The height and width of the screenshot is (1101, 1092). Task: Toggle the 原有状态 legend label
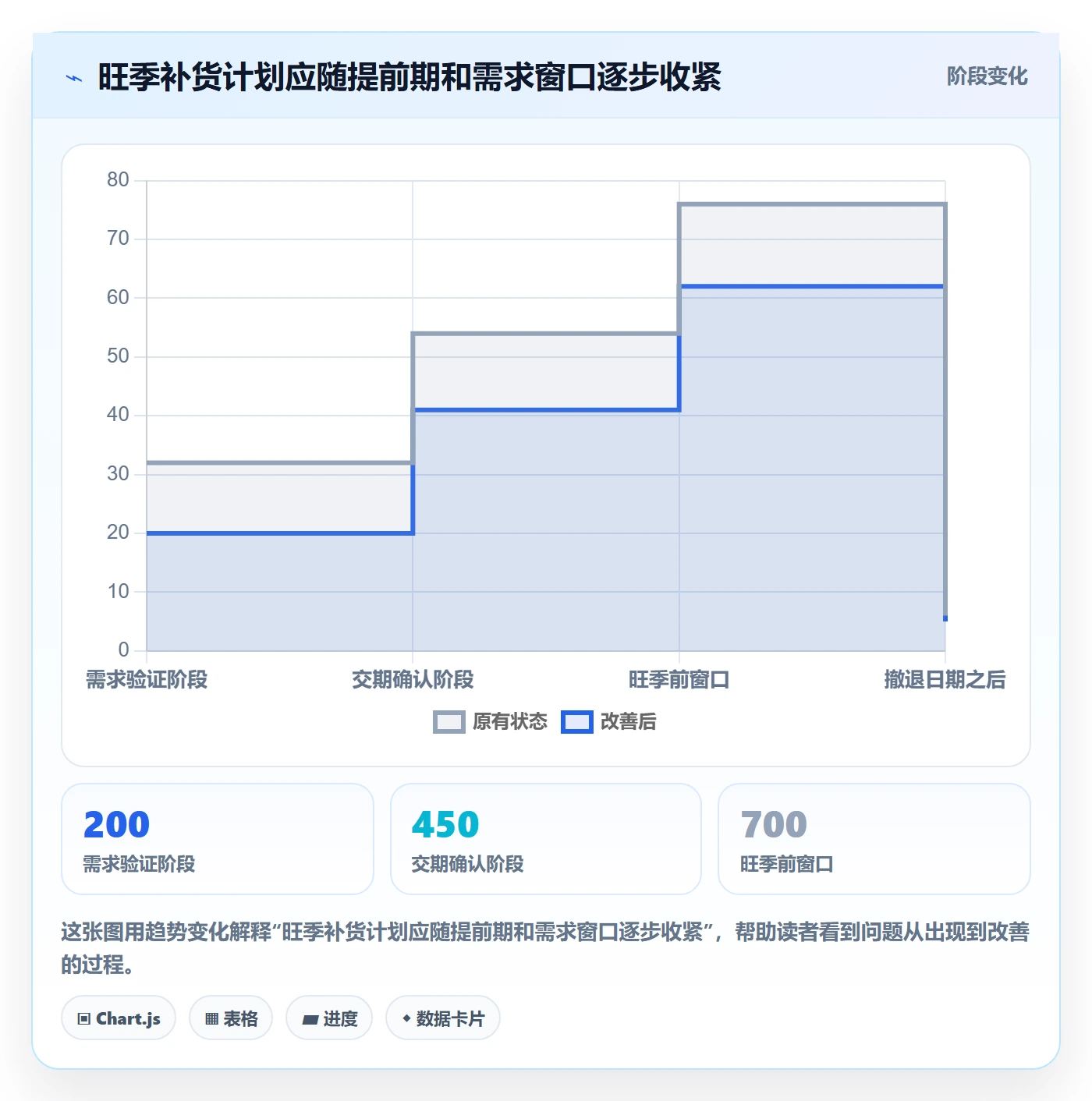pyautogui.click(x=510, y=722)
